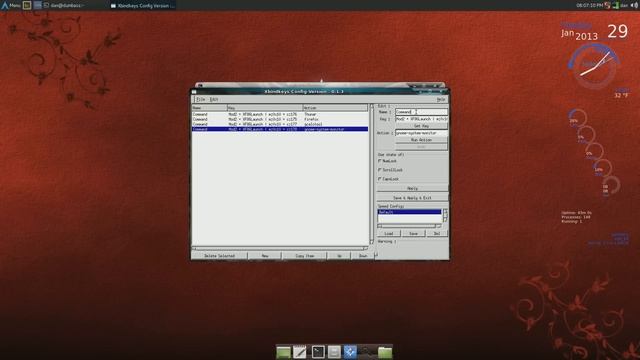
Task: Open the File menu in Xbindkeys Config
Action: click(200, 99)
